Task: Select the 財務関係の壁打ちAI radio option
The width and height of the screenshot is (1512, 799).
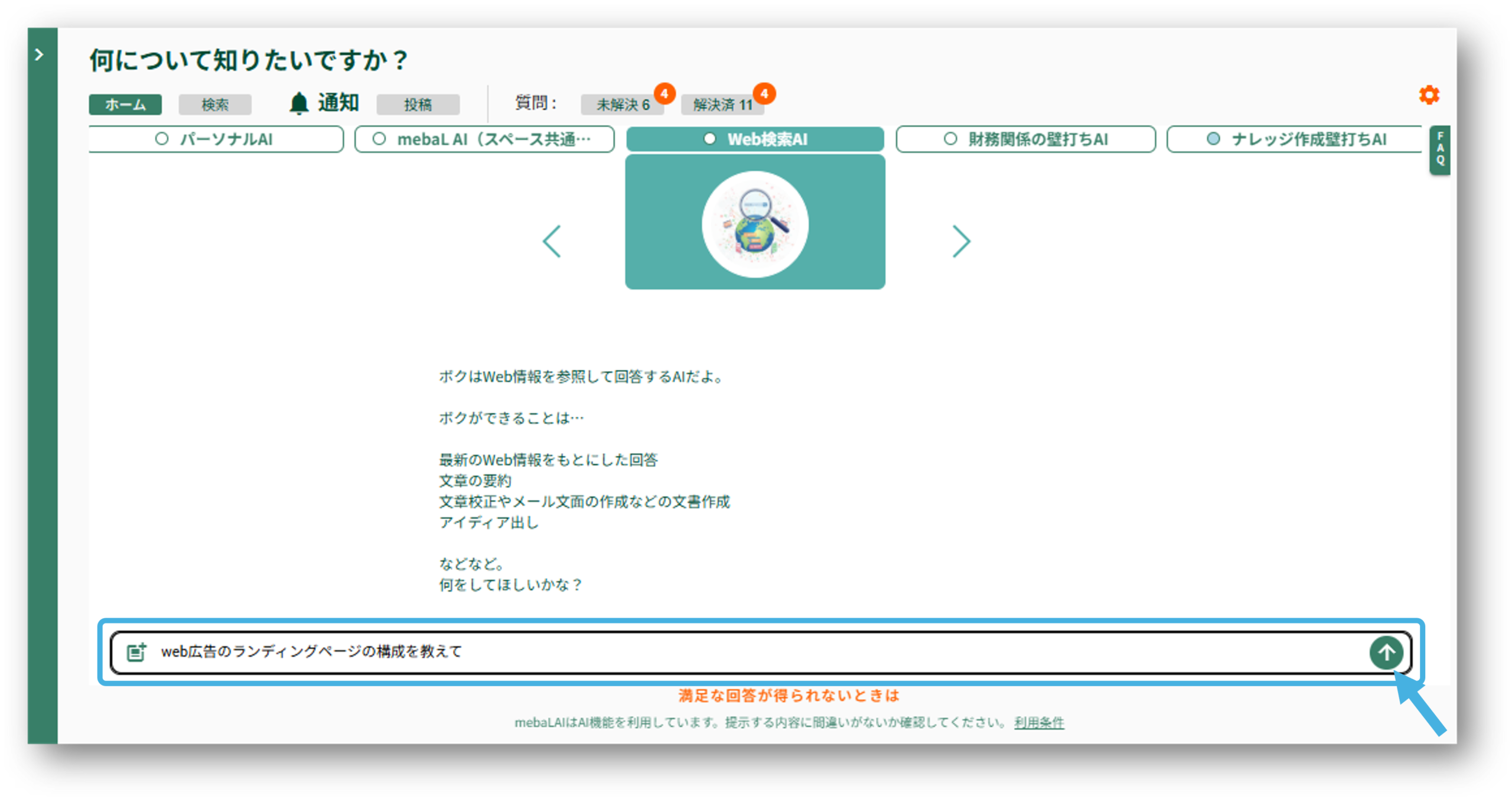Action: point(950,139)
